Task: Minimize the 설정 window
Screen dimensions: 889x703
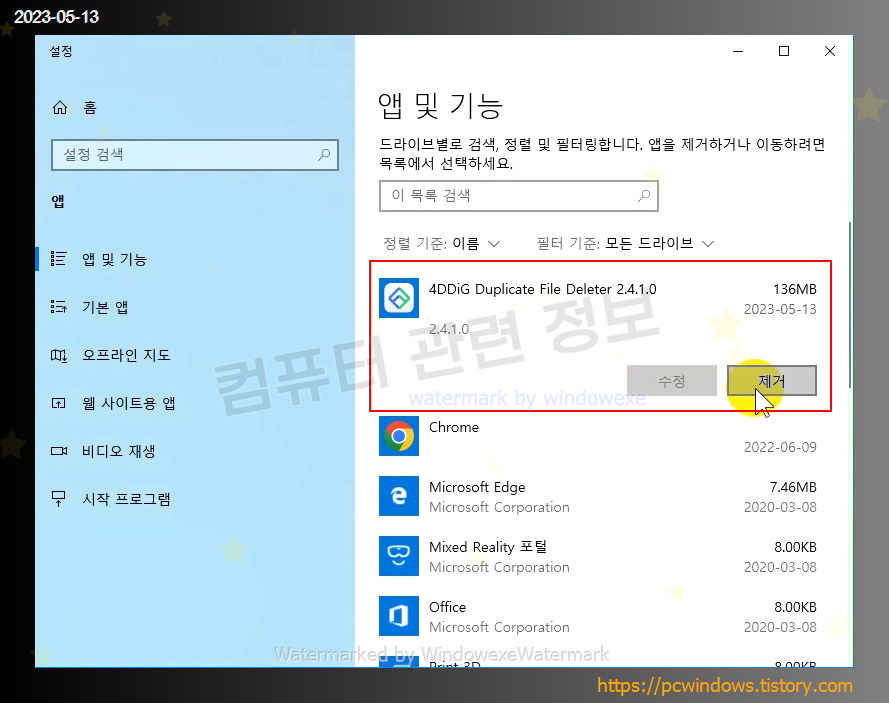Action: pyautogui.click(x=738, y=51)
